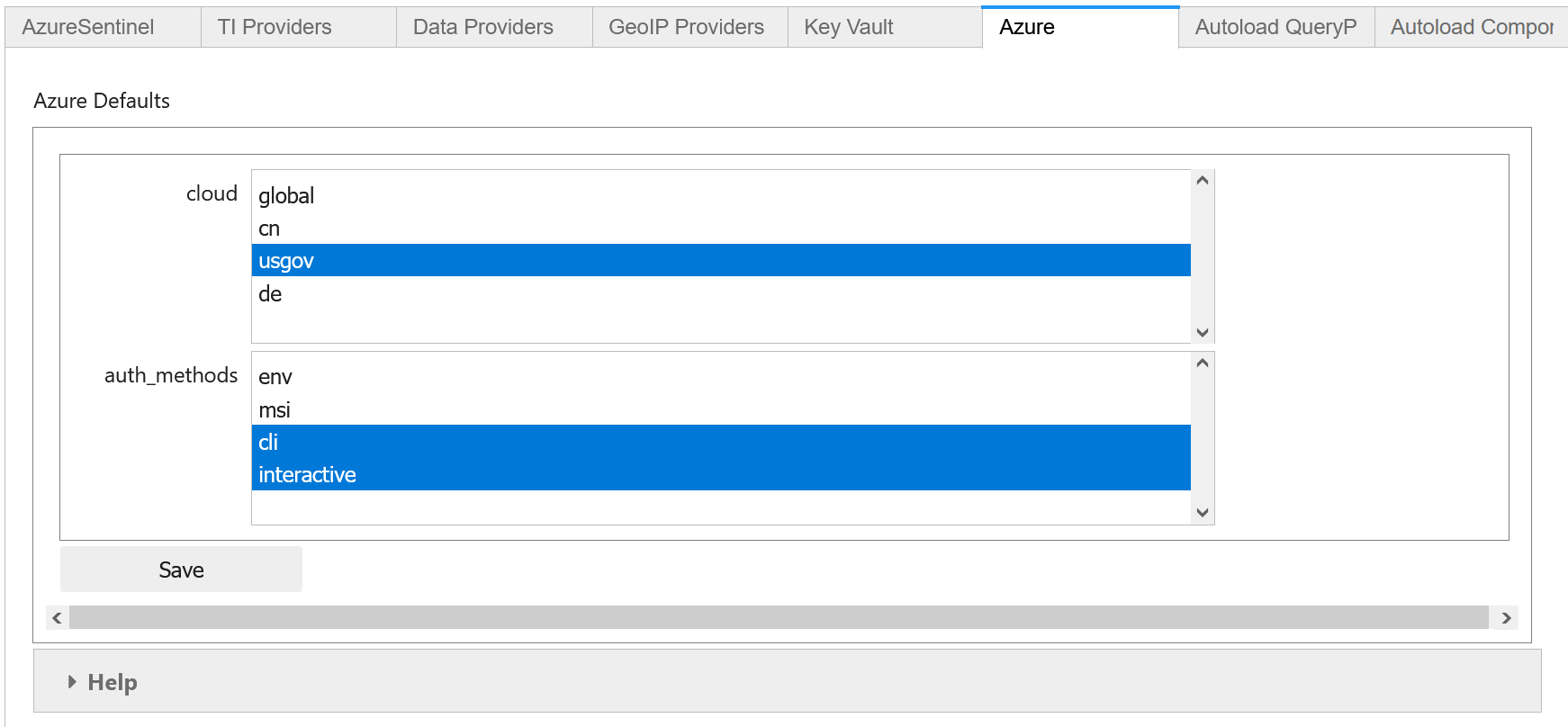Screen dimensions: 1568x727
Task: Click the Azure tab
Action: click(x=1081, y=27)
